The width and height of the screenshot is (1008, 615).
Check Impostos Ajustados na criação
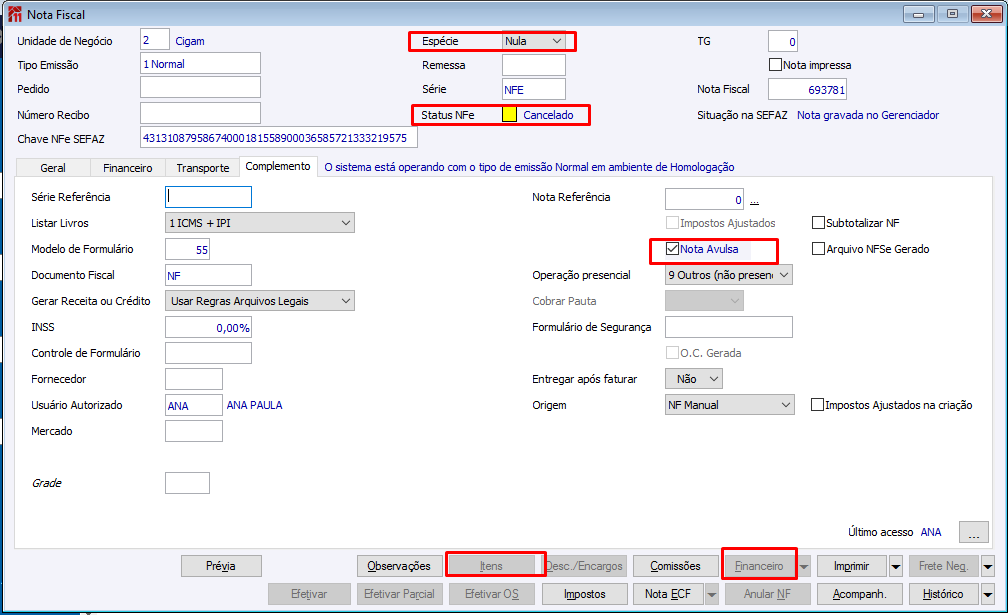(x=817, y=405)
